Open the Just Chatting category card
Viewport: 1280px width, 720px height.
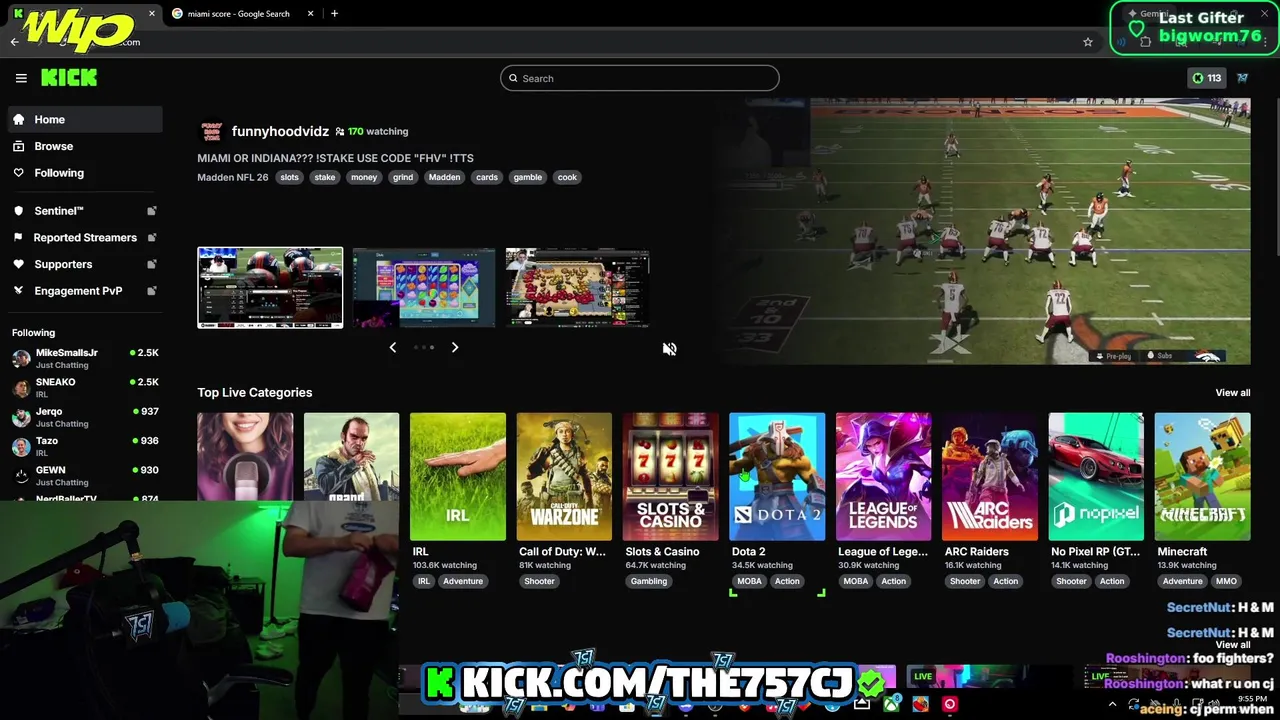tap(245, 456)
